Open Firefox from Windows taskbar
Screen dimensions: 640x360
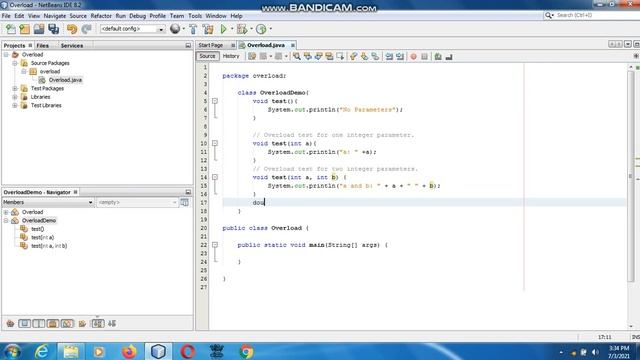coord(129,351)
